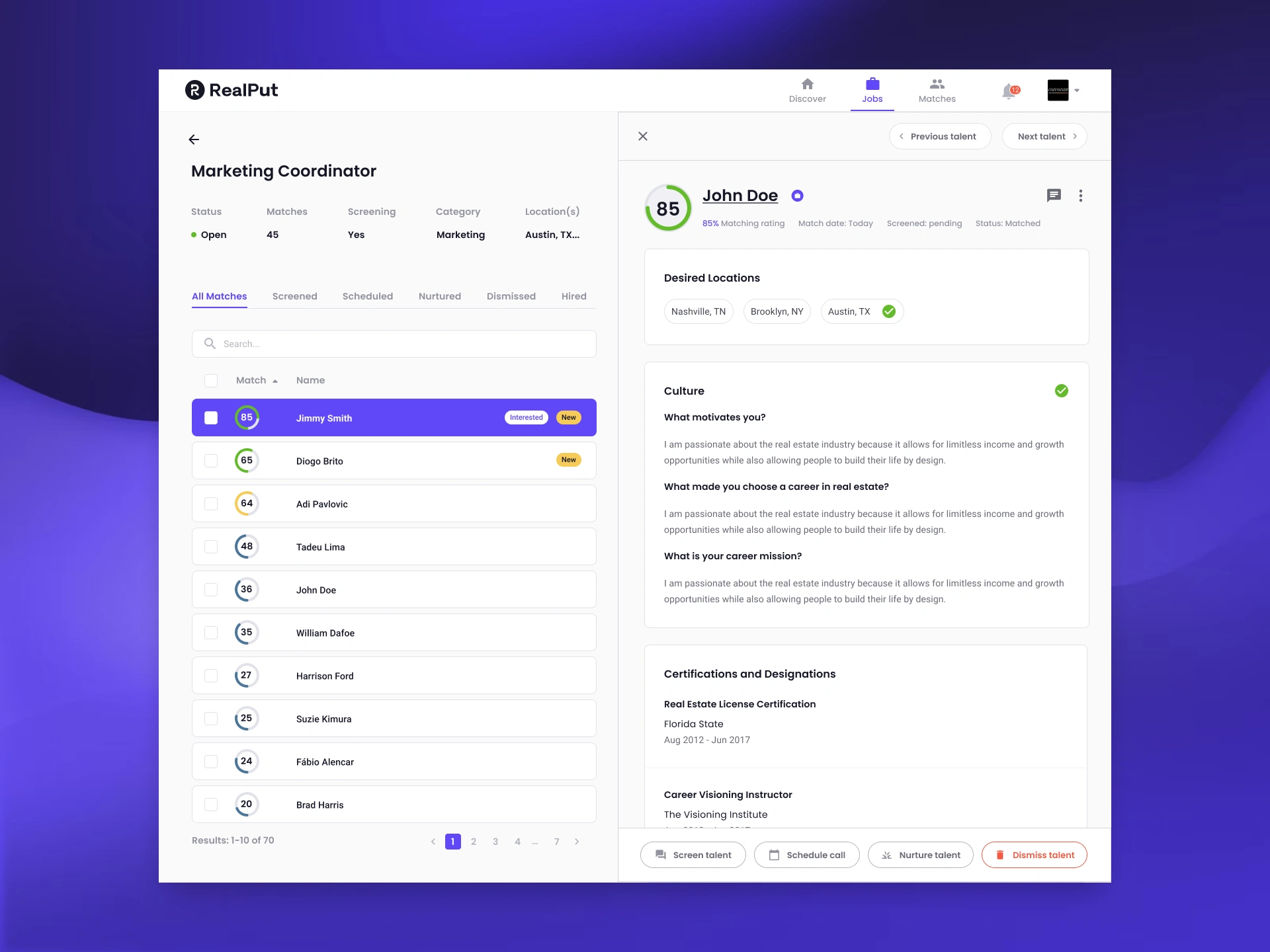Viewport: 1270px width, 952px height.
Task: Open the Dismissed tab
Action: tap(511, 296)
